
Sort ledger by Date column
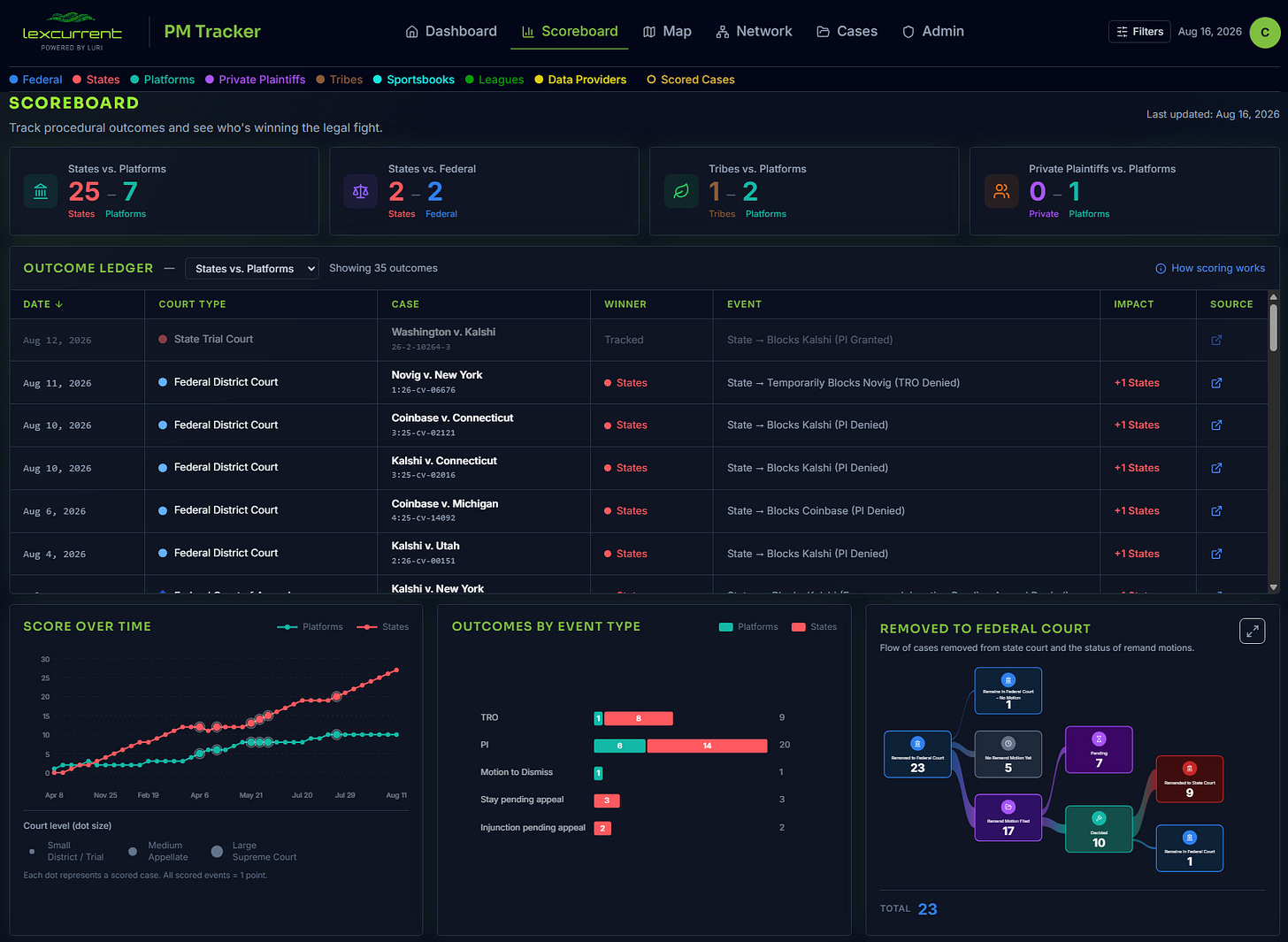(42, 304)
